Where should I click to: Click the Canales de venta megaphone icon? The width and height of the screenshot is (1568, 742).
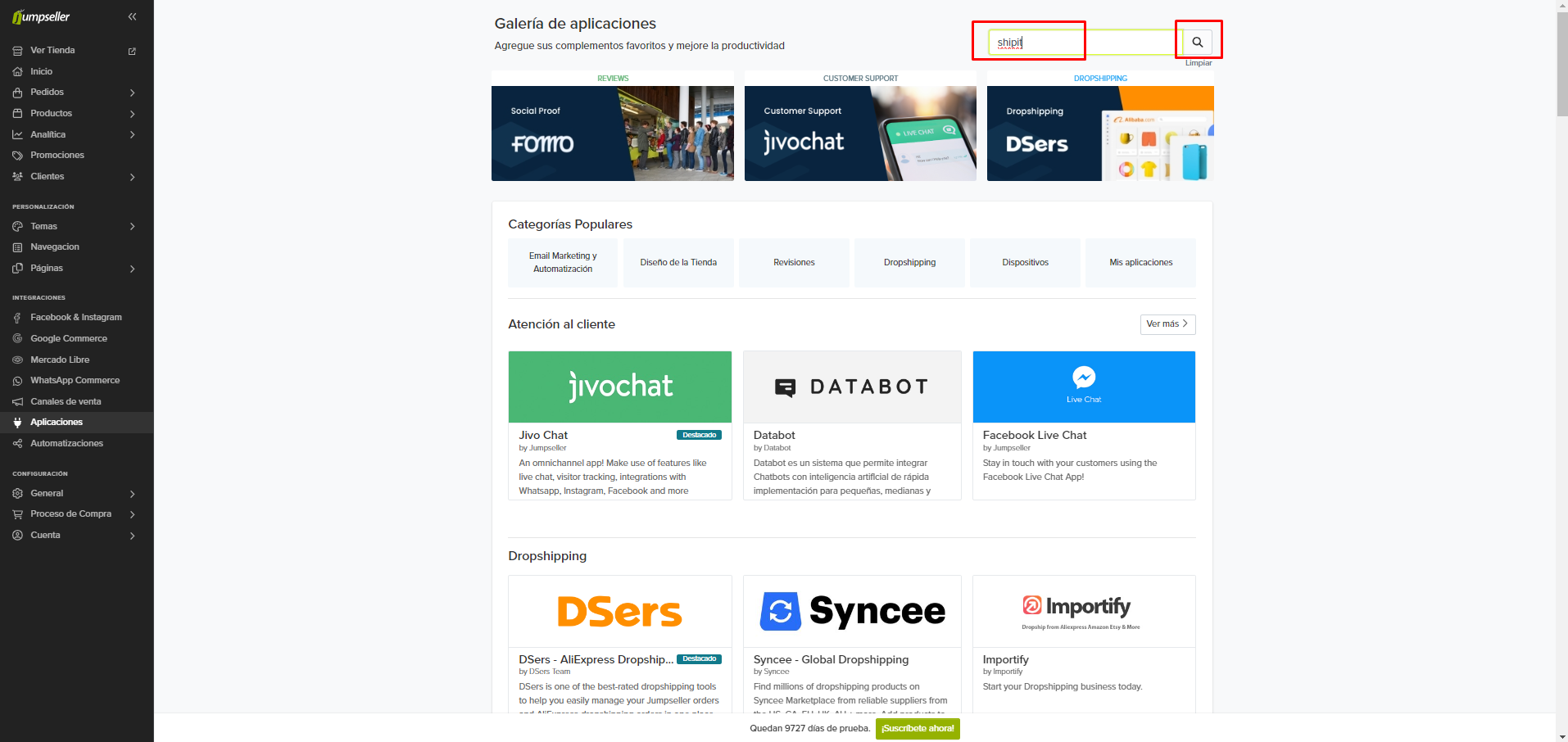[x=17, y=401]
